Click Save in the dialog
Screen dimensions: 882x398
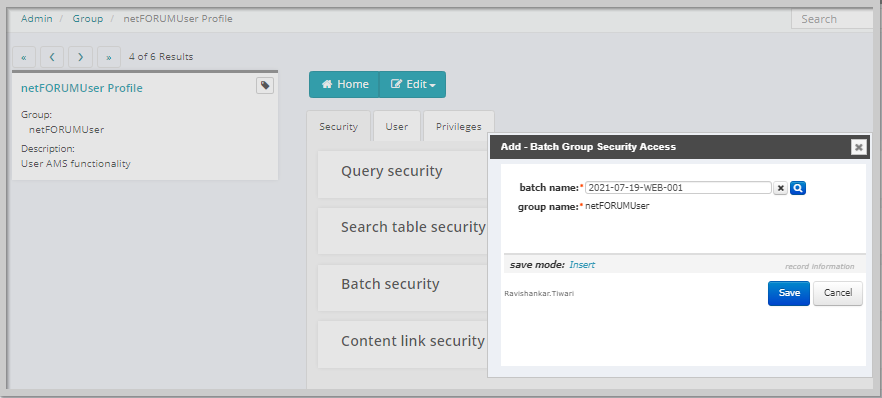789,293
